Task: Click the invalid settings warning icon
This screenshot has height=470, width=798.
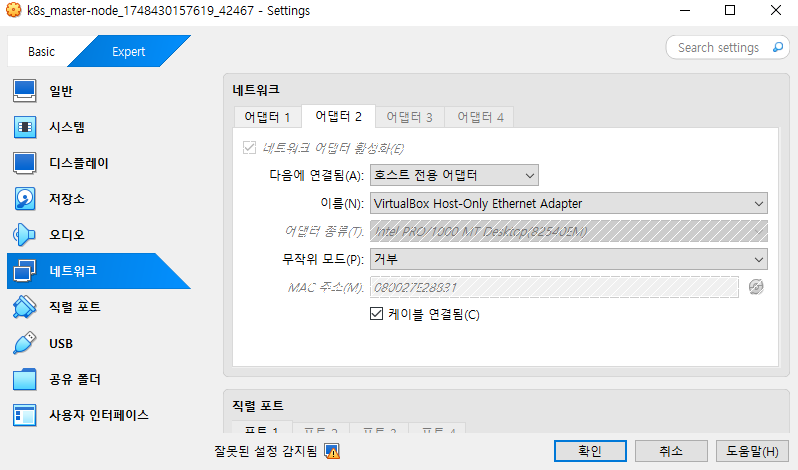Action: point(332,451)
